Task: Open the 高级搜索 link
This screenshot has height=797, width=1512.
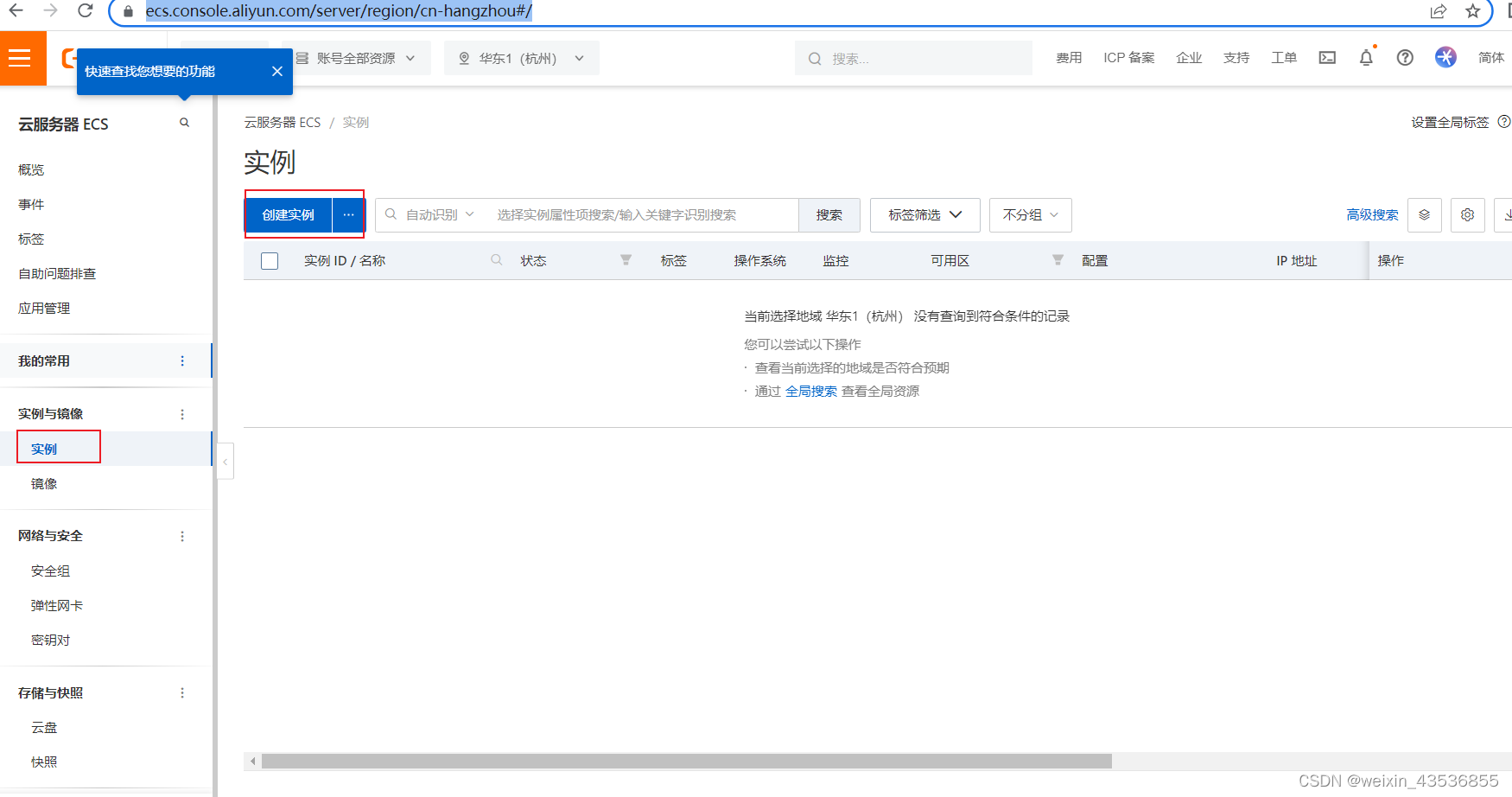Action: (x=1372, y=214)
